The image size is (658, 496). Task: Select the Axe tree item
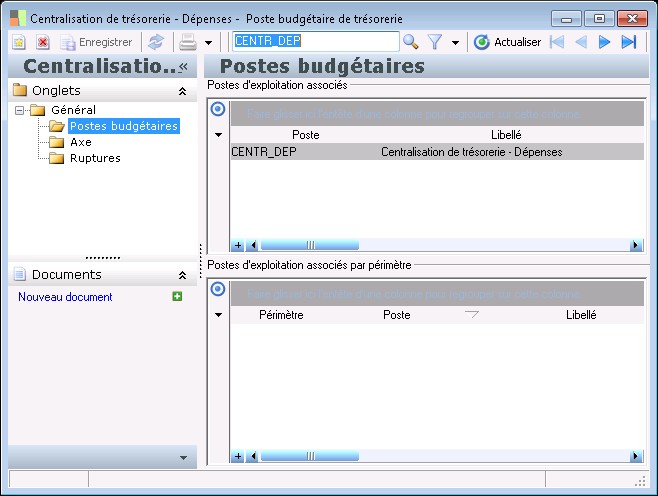pyautogui.click(x=80, y=142)
